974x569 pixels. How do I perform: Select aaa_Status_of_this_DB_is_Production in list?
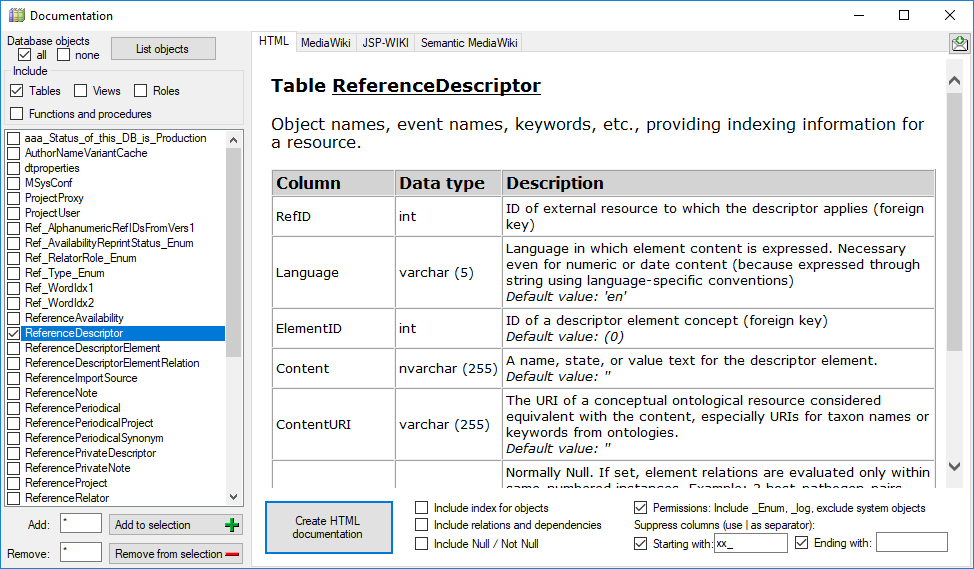pyautogui.click(x=116, y=138)
